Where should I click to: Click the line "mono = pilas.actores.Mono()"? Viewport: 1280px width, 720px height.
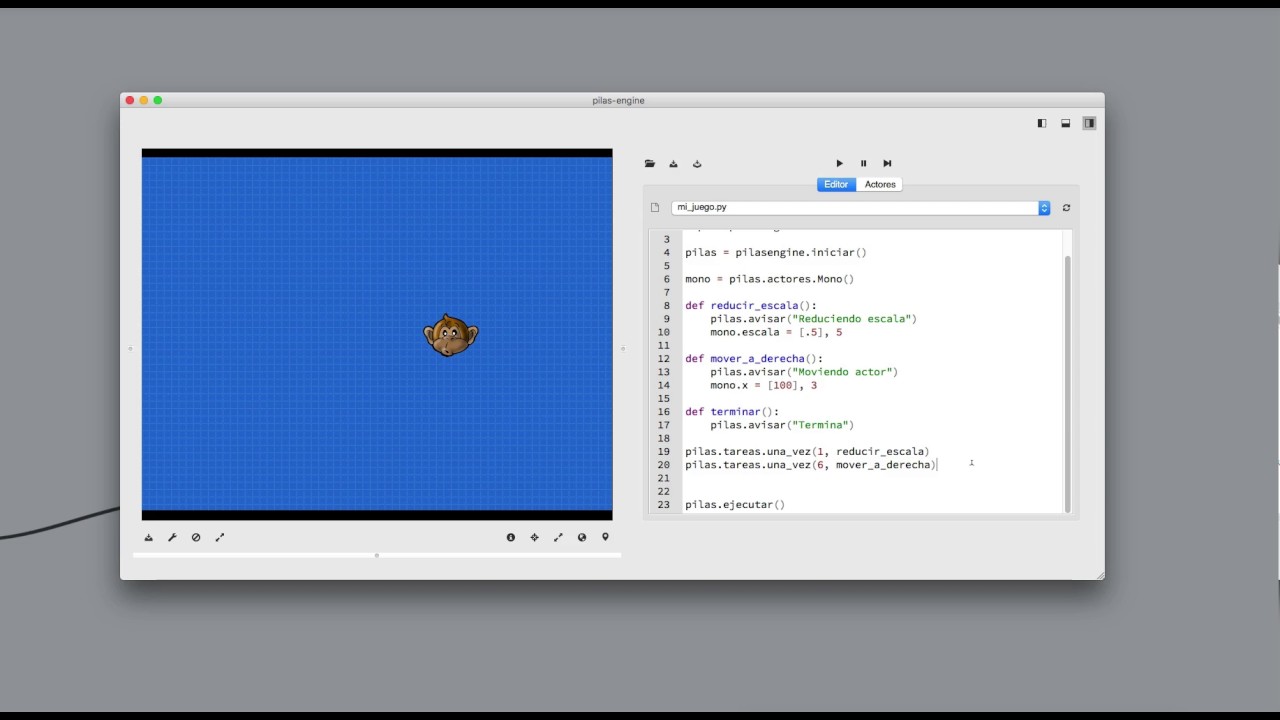[x=770, y=279]
